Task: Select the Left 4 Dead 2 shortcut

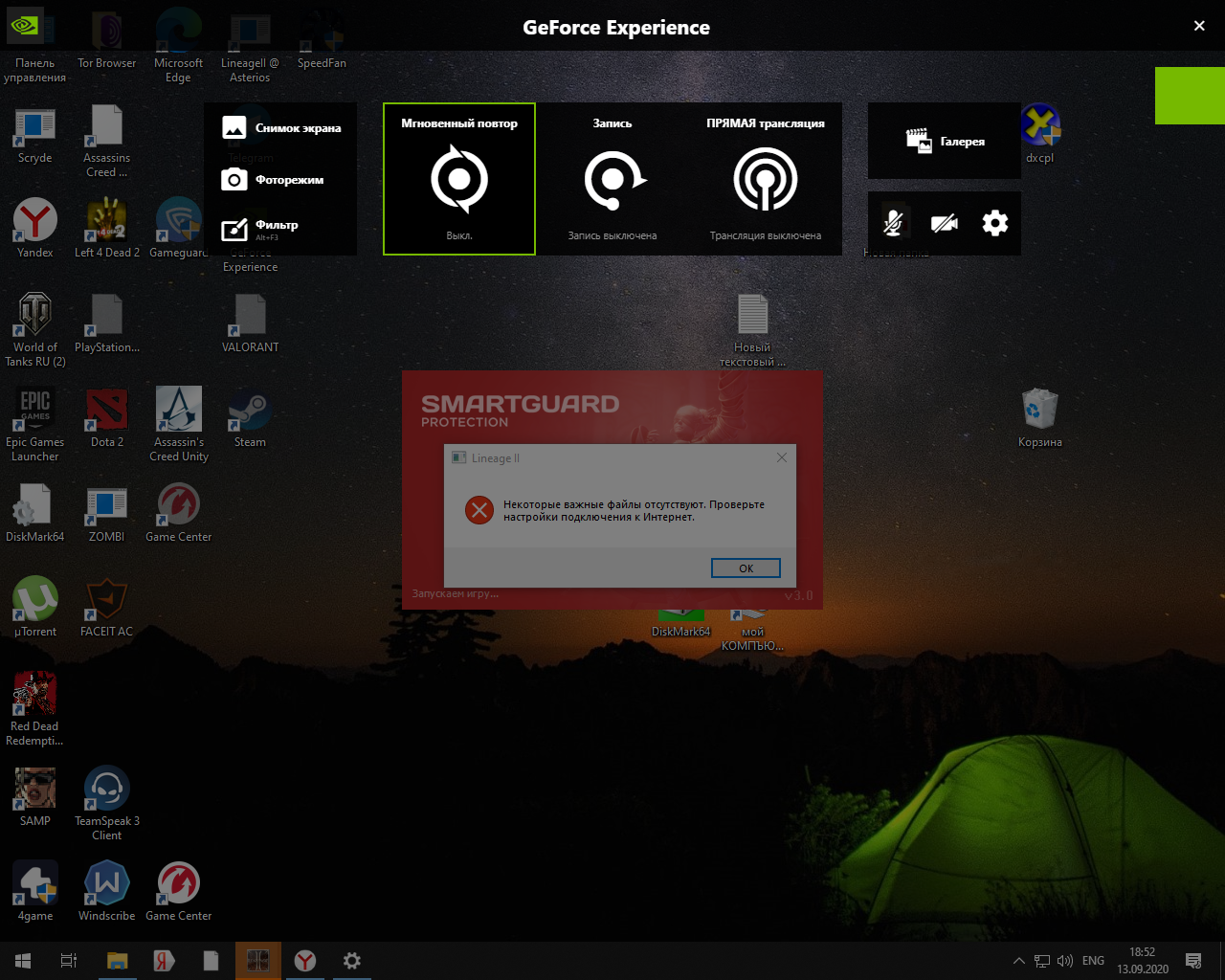Action: tap(106, 230)
